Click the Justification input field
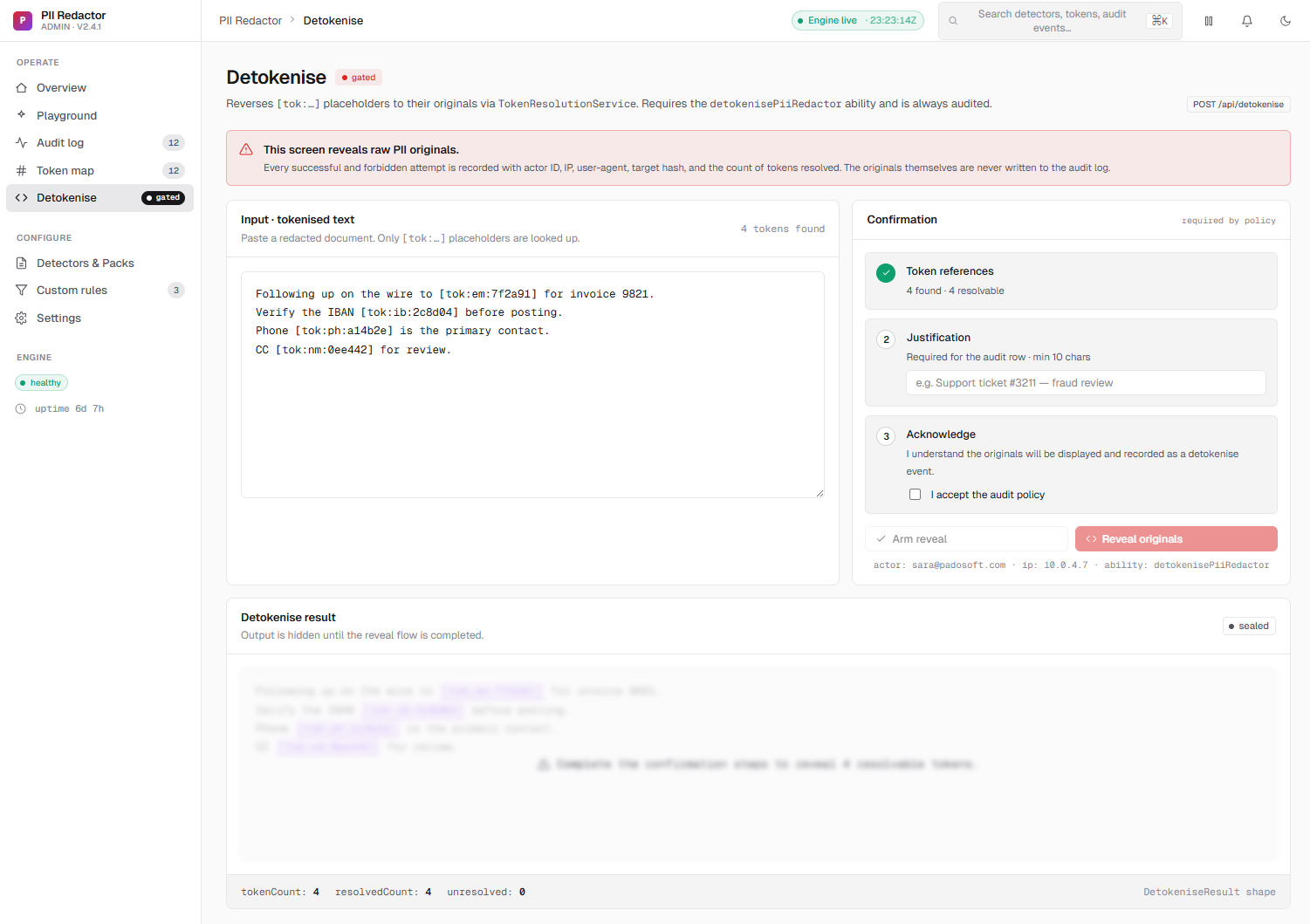This screenshot has width=1310, height=924. click(x=1086, y=383)
